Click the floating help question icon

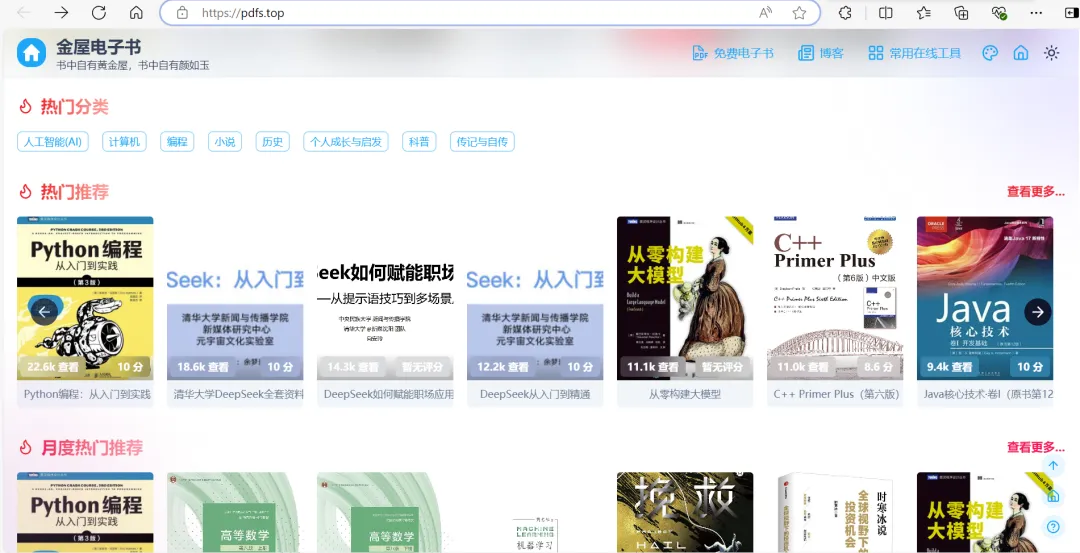(x=1053, y=527)
